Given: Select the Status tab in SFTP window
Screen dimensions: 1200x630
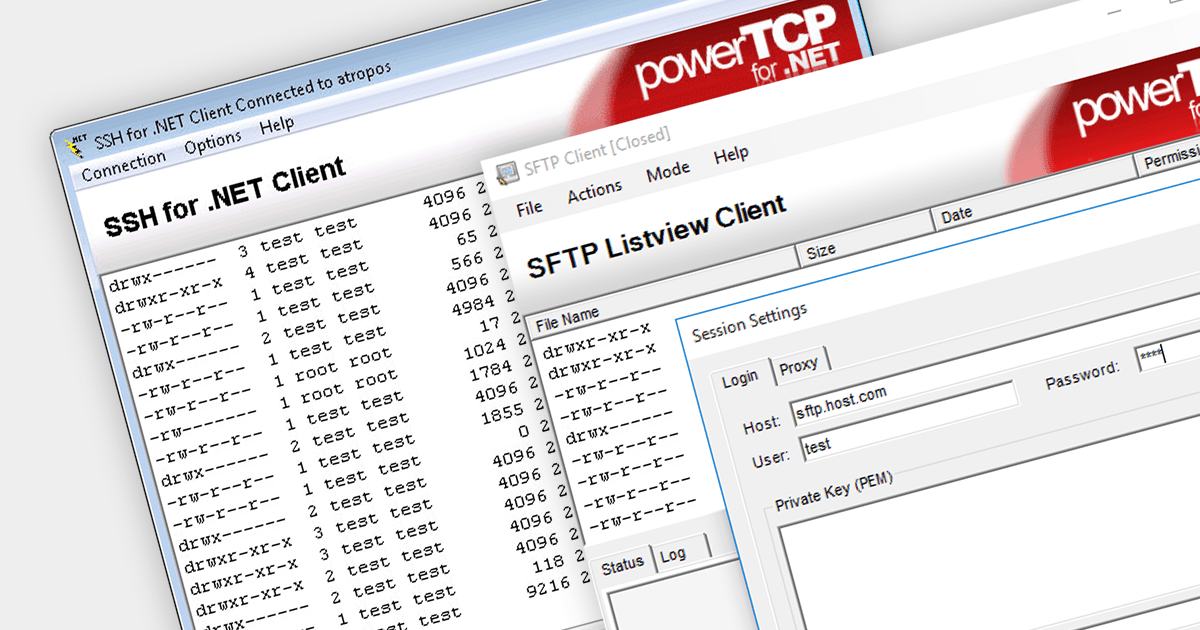Looking at the screenshot, I should (622, 566).
